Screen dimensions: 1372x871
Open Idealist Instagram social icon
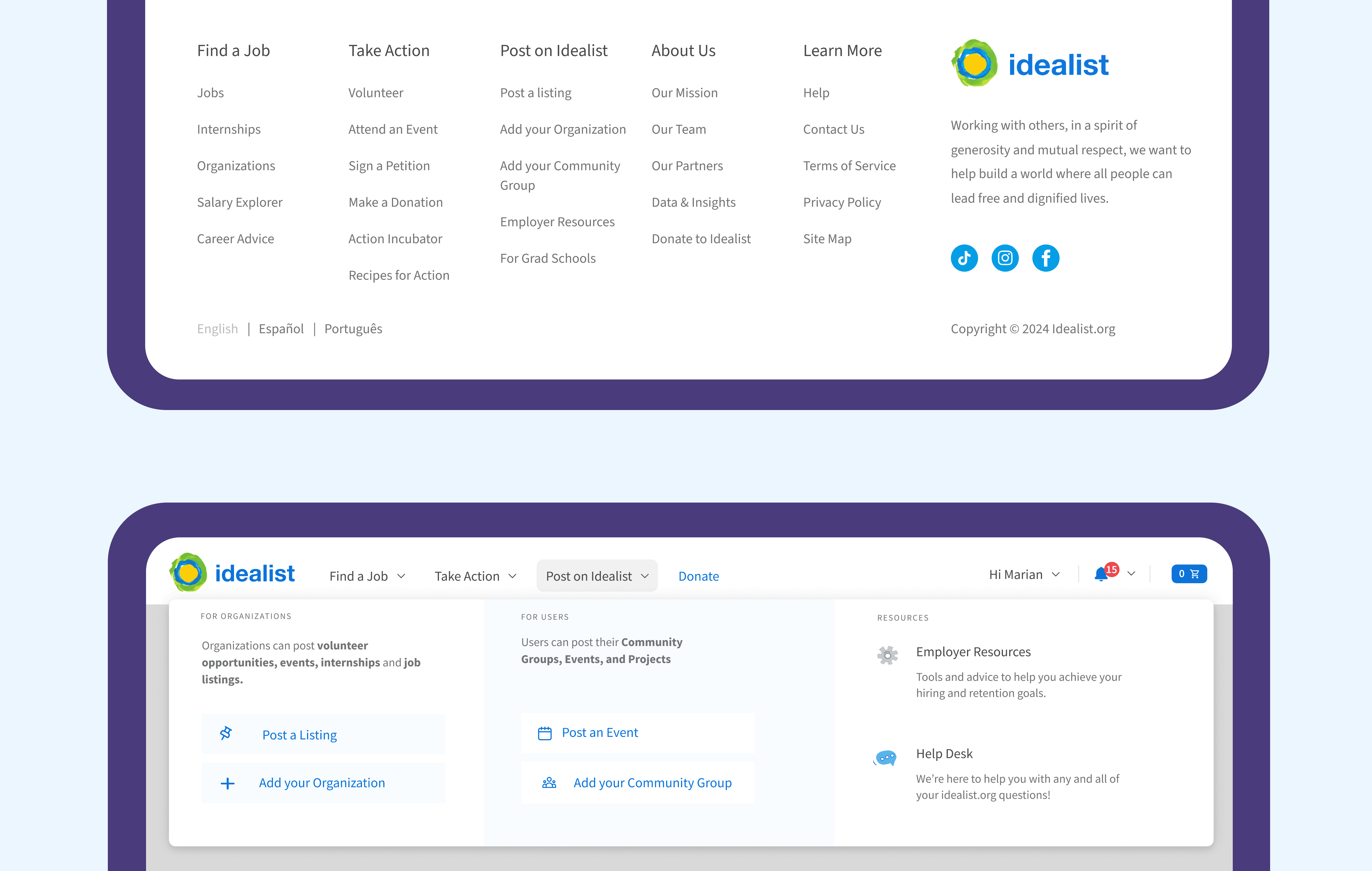click(x=1005, y=258)
